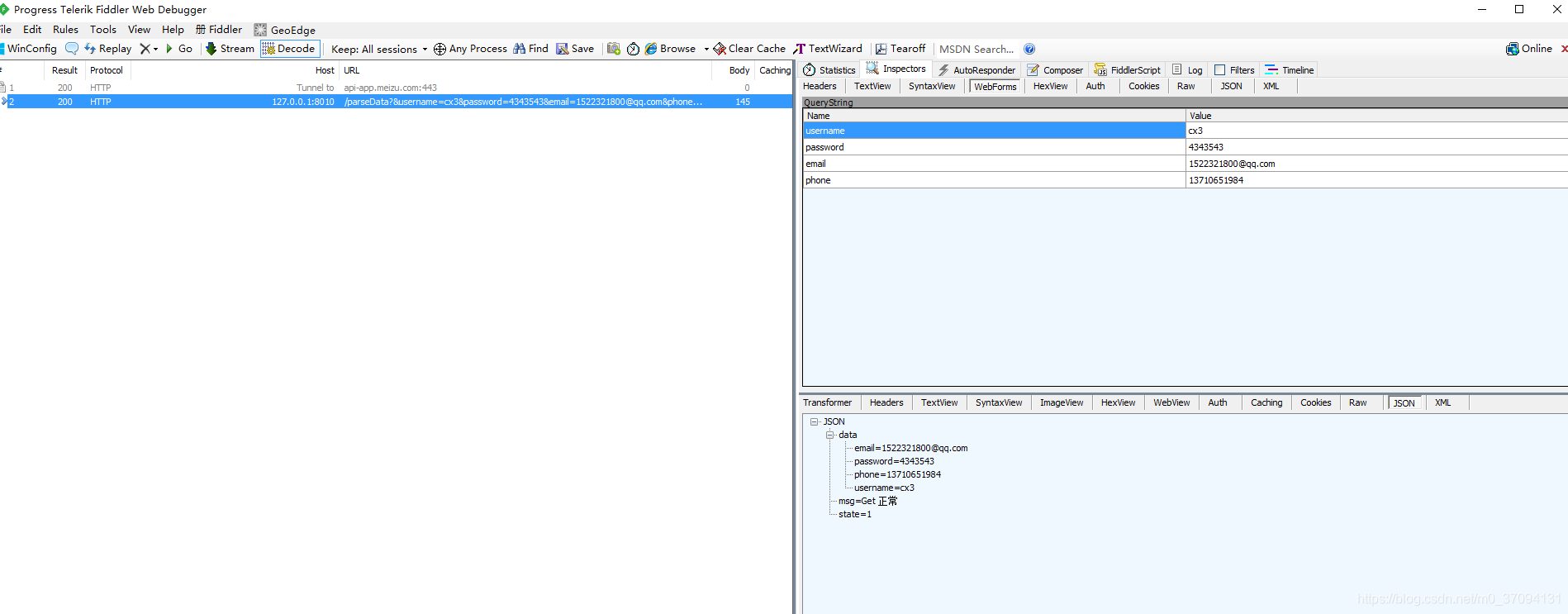
Task: Open the Browse dropdown arrow
Action: click(x=706, y=49)
